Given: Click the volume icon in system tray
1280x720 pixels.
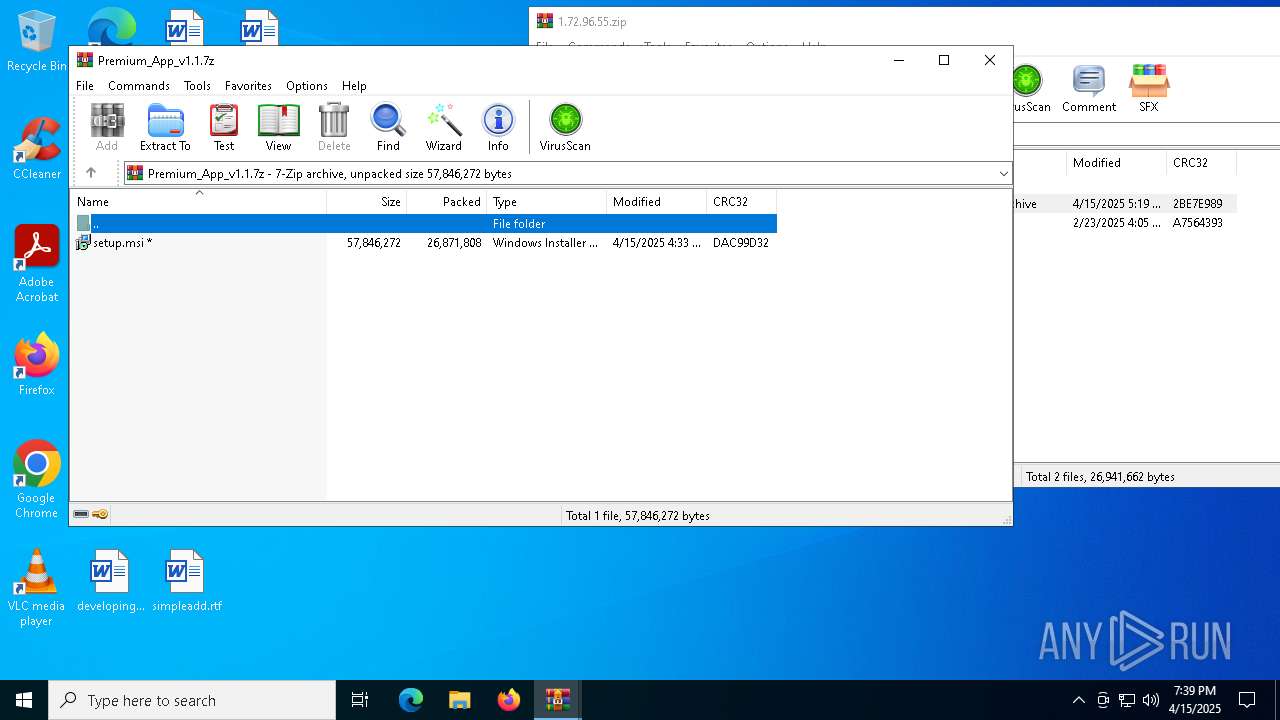Looking at the screenshot, I should pyautogui.click(x=1151, y=700).
